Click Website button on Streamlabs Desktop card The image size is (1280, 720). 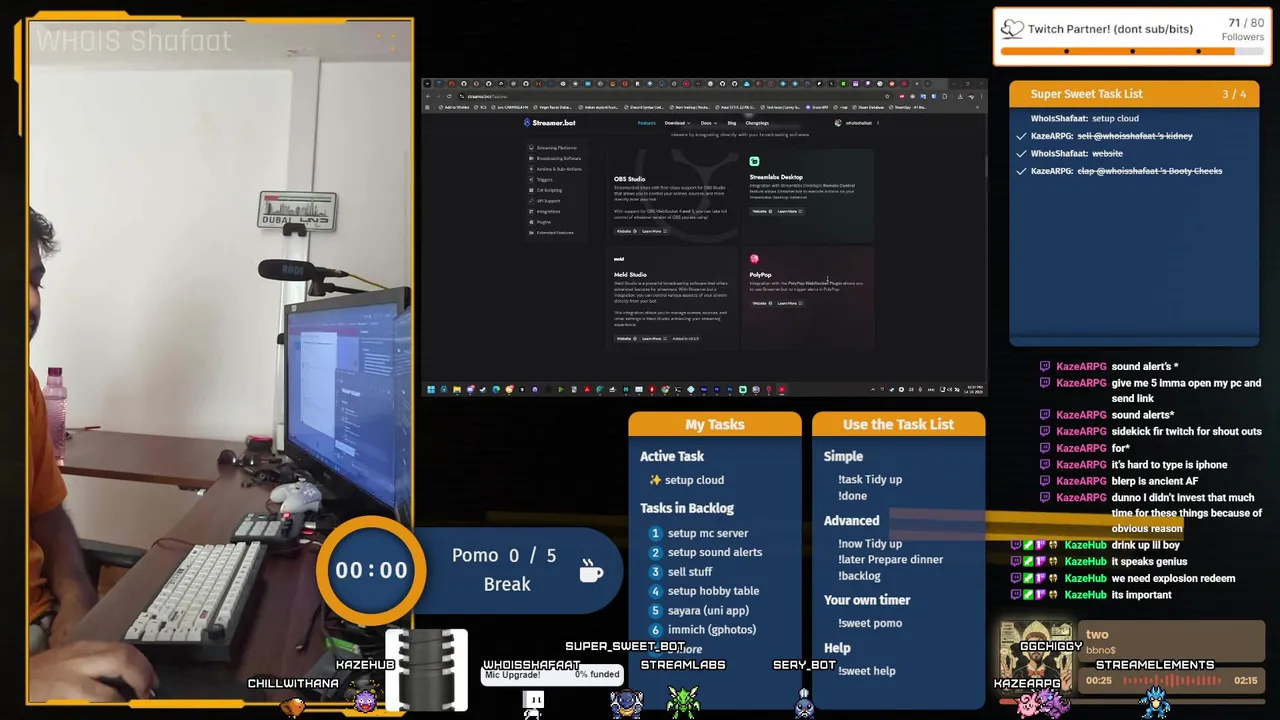(x=761, y=211)
